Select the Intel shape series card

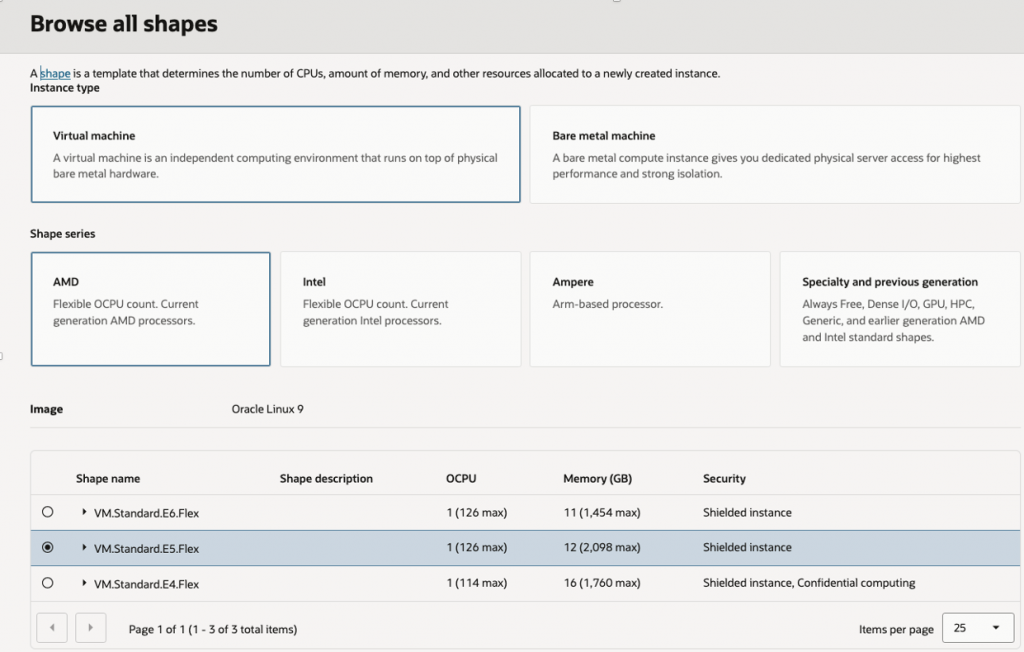pyautogui.click(x=400, y=309)
